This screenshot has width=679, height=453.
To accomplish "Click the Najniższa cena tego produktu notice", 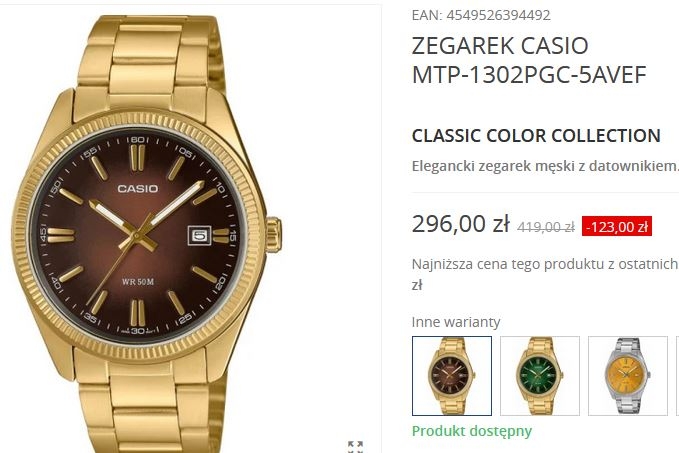I will pos(545,274).
